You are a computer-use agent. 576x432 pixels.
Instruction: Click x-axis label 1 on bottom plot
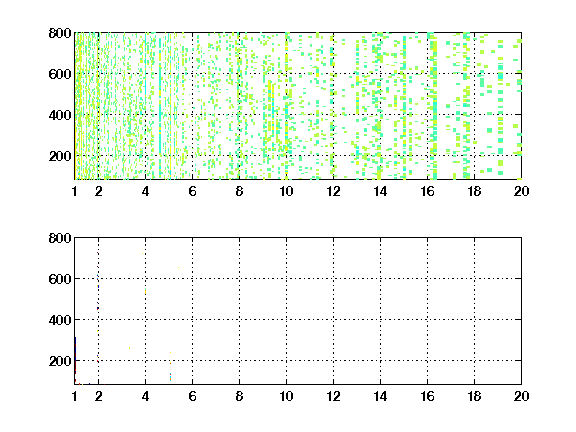(x=75, y=396)
